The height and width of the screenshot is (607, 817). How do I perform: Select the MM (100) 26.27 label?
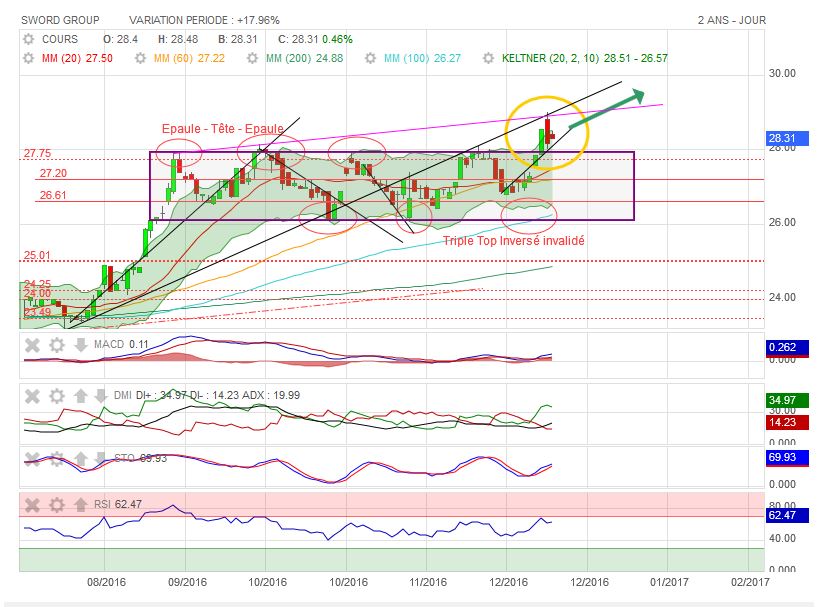[422, 58]
